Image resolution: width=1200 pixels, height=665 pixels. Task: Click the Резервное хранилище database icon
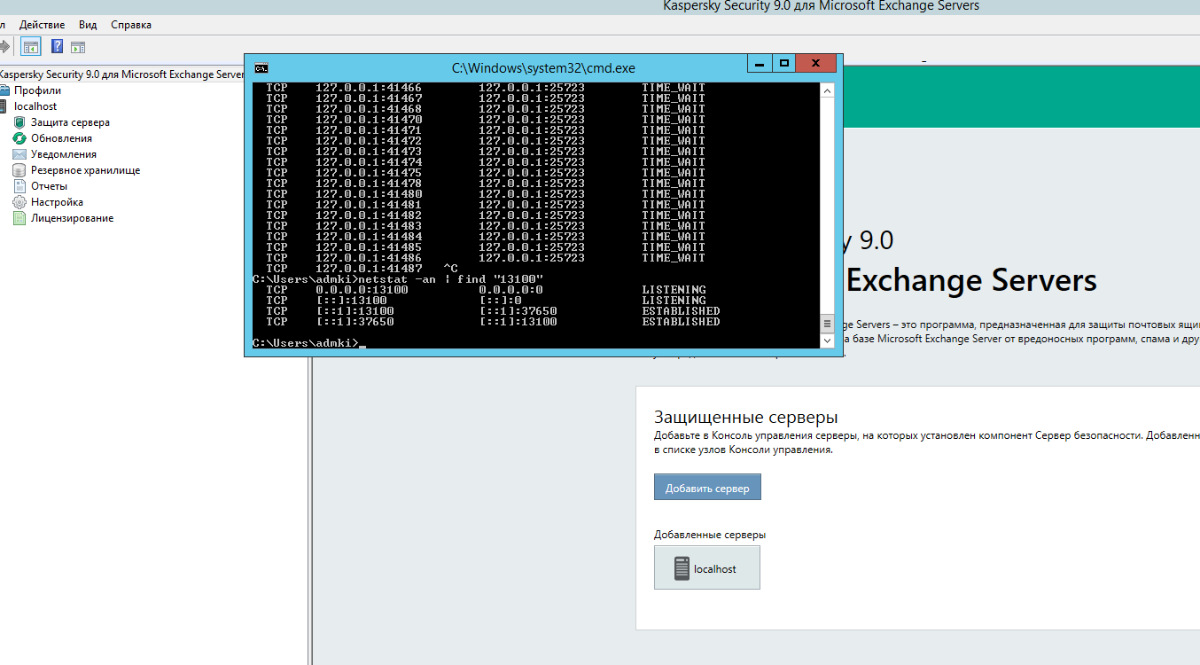point(19,170)
